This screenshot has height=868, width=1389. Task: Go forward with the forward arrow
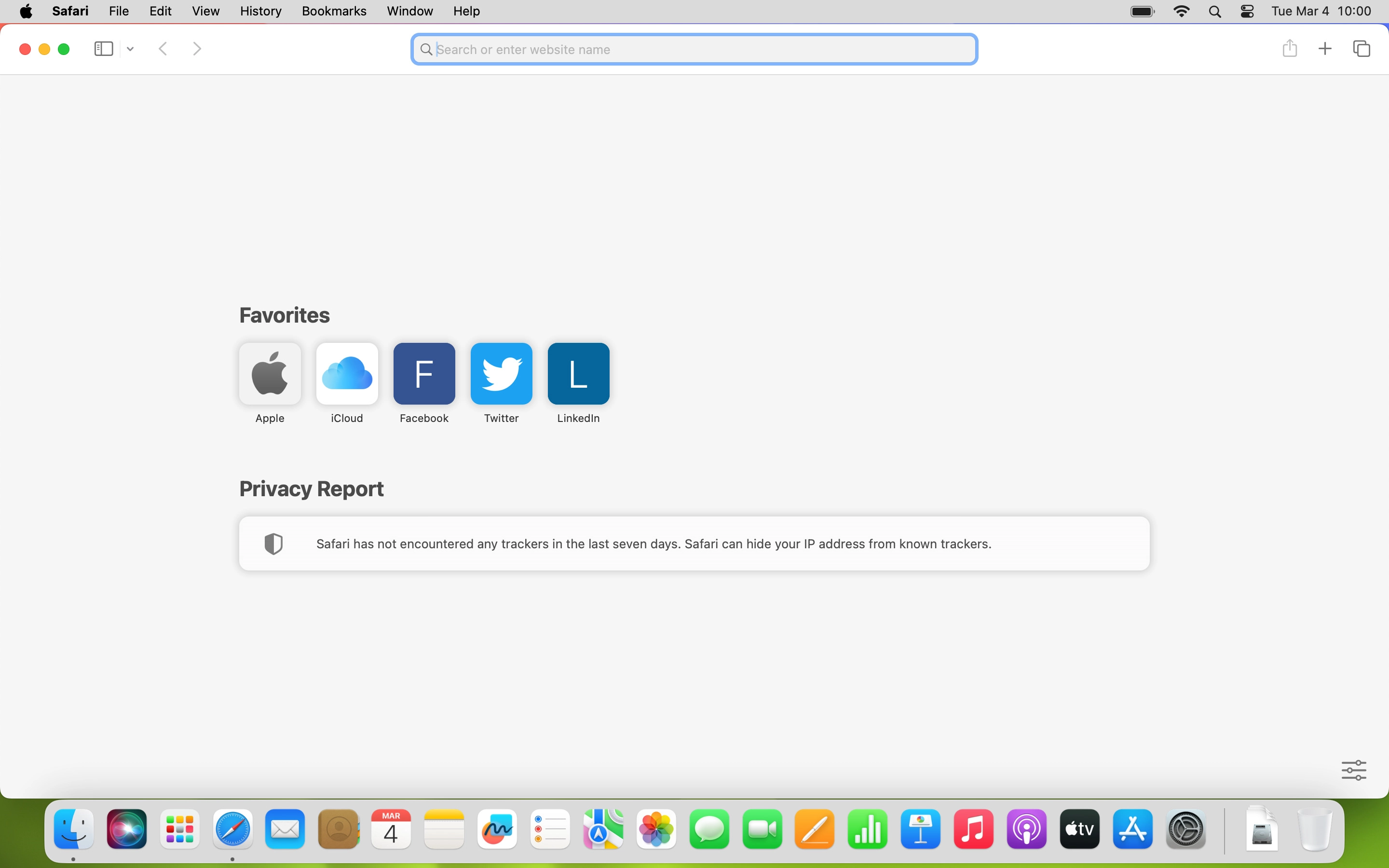[x=197, y=49]
